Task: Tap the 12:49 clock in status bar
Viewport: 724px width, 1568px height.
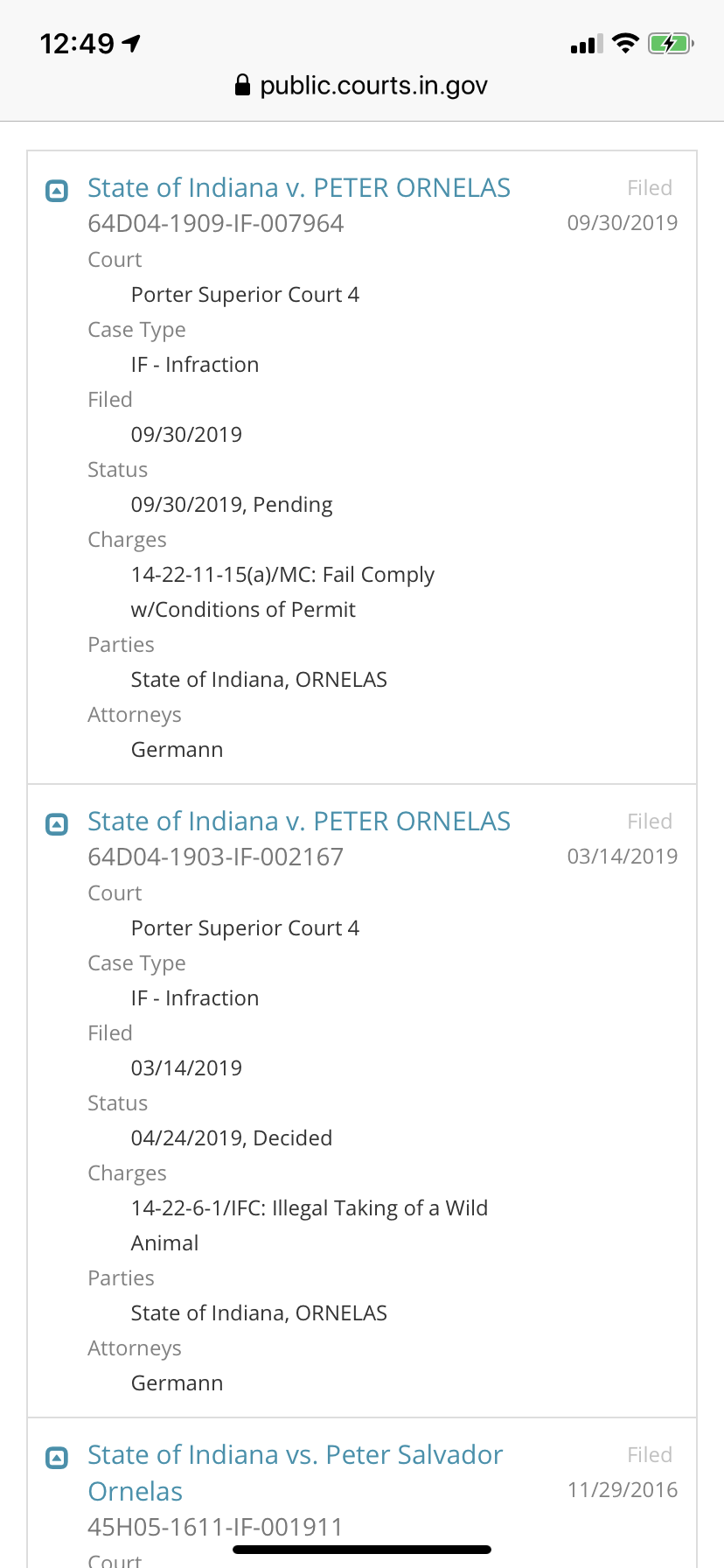Action: [77, 43]
